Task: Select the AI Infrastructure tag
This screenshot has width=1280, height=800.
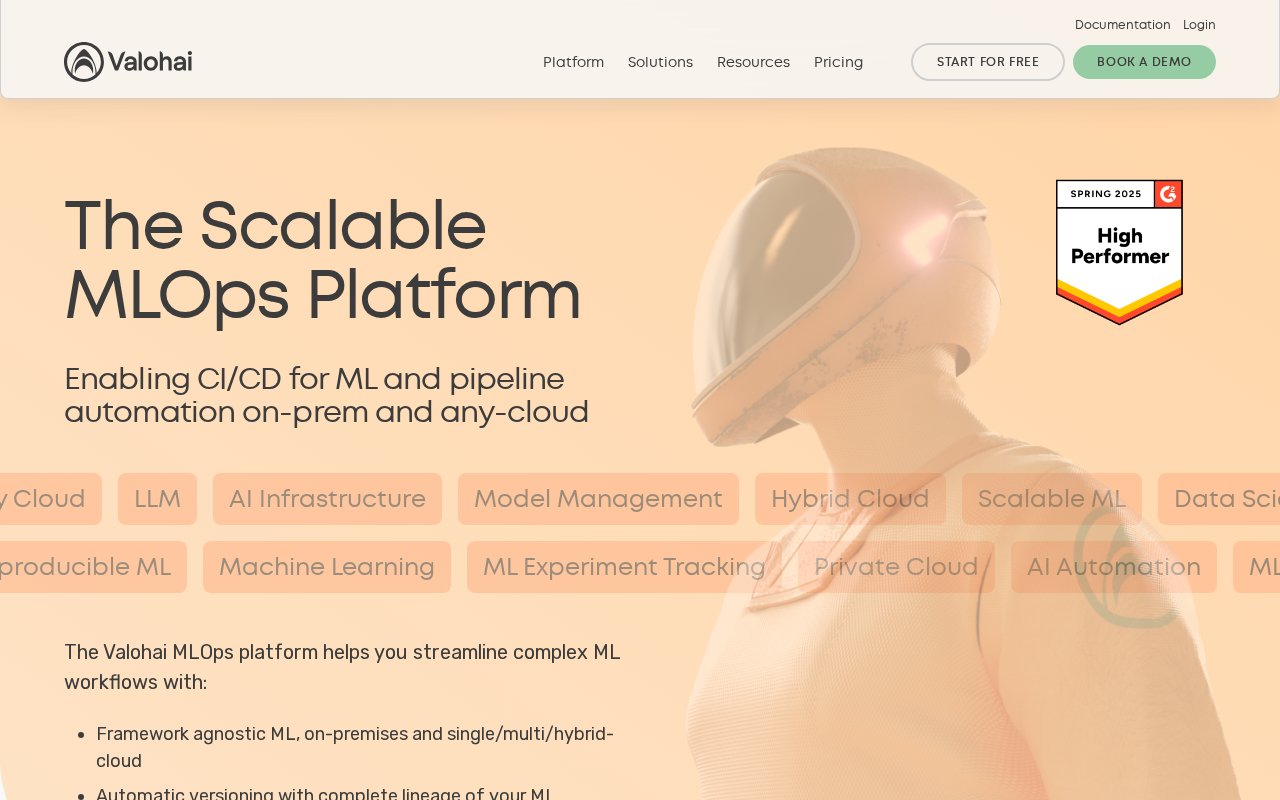Action: 327,499
